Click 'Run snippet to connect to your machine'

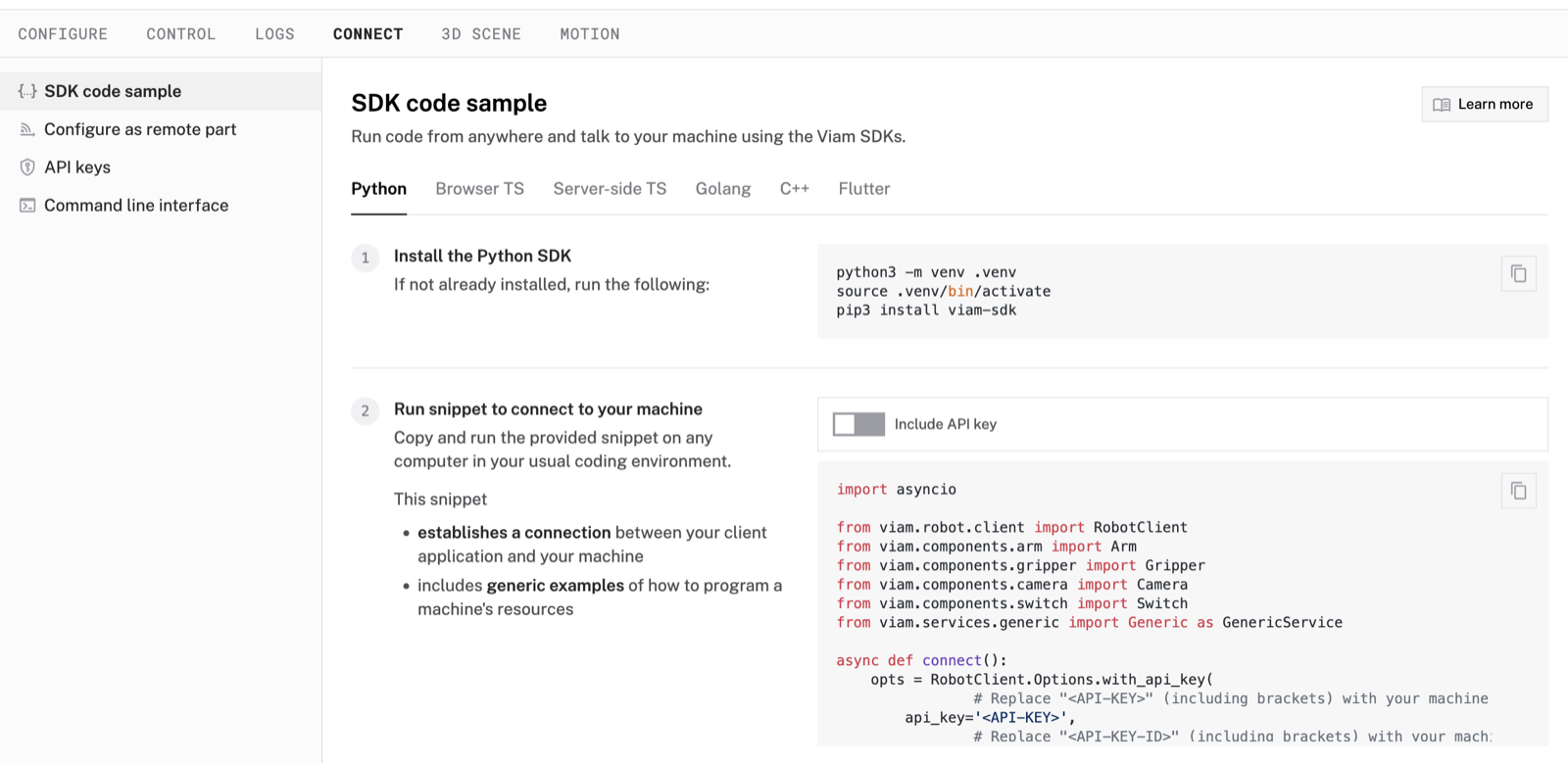(x=548, y=409)
